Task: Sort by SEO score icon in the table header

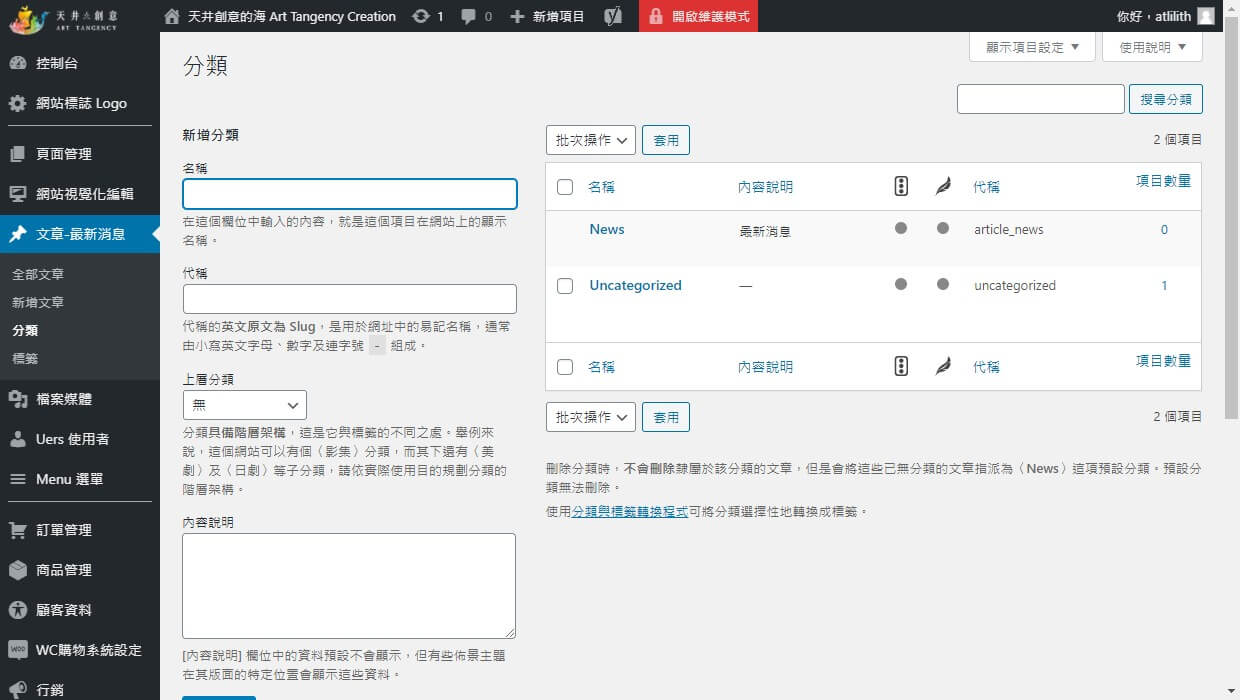Action: coord(901,186)
